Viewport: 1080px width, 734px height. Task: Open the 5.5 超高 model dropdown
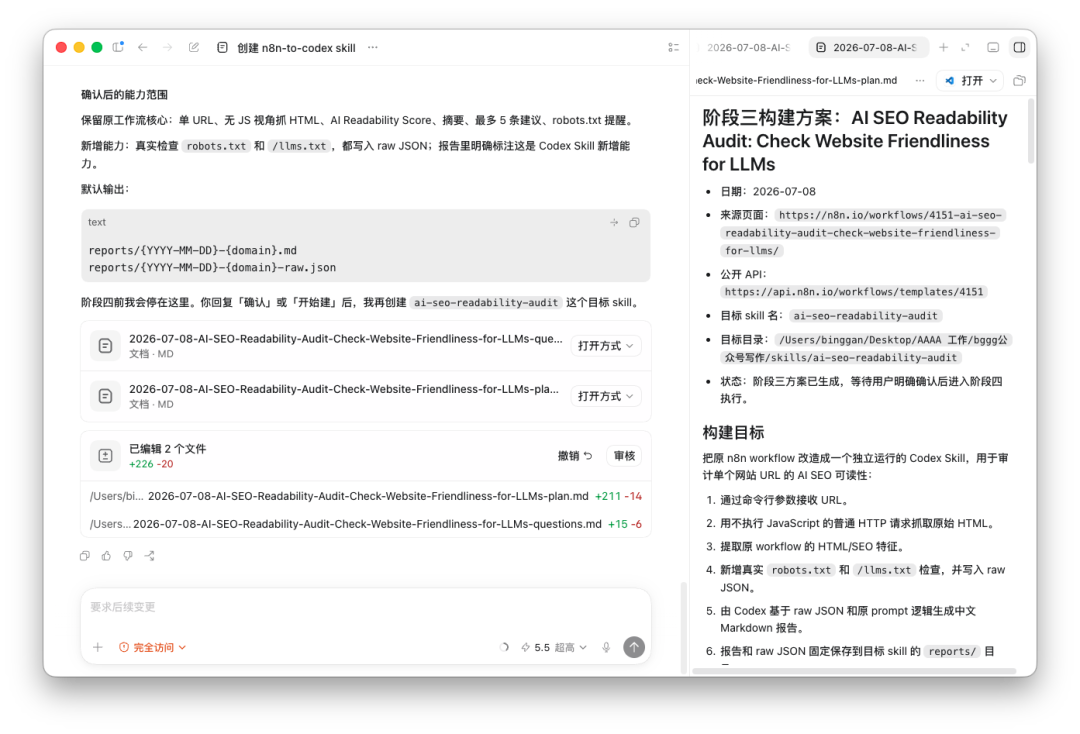(x=554, y=647)
